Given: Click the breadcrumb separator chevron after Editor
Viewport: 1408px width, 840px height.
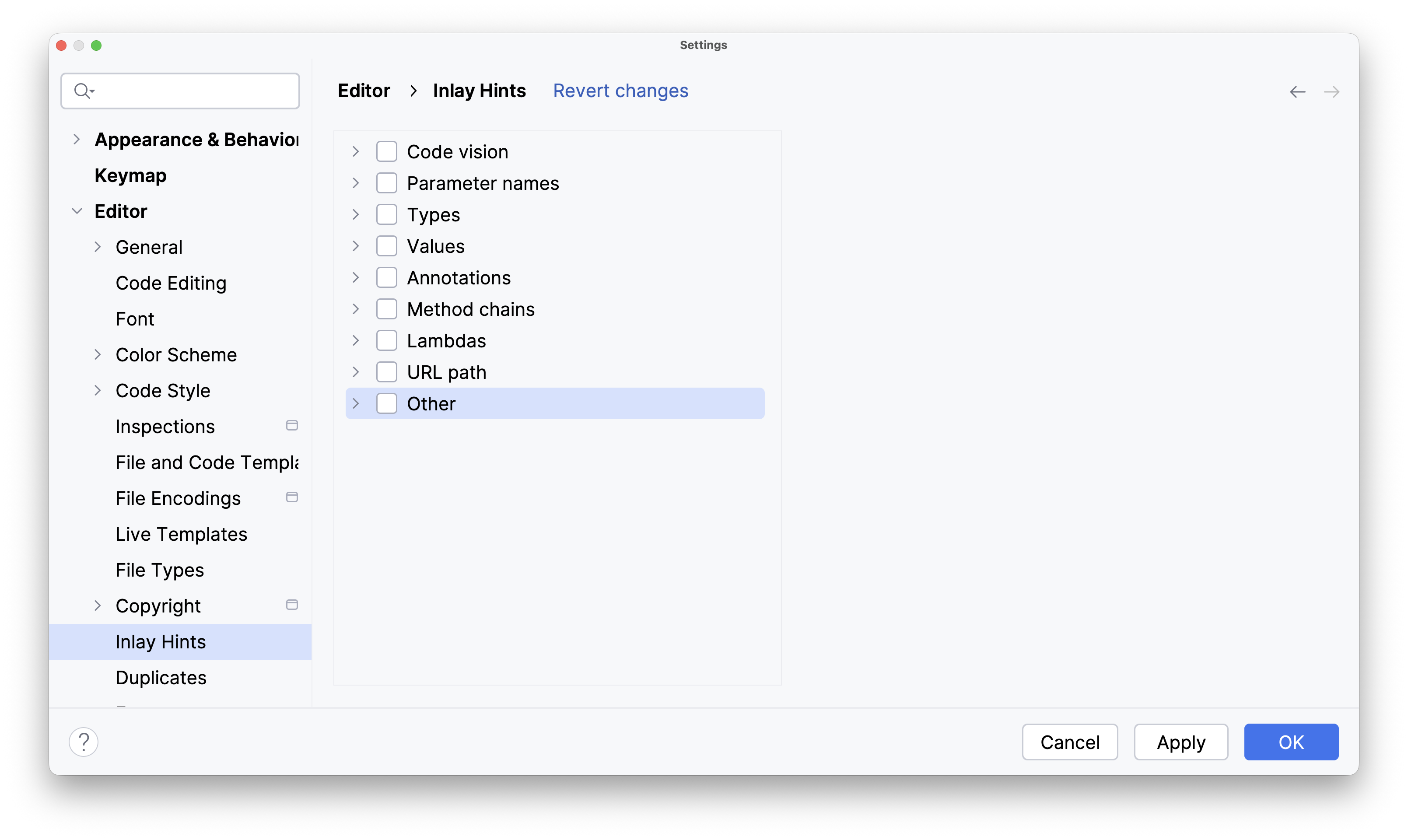Looking at the screenshot, I should pos(413,91).
